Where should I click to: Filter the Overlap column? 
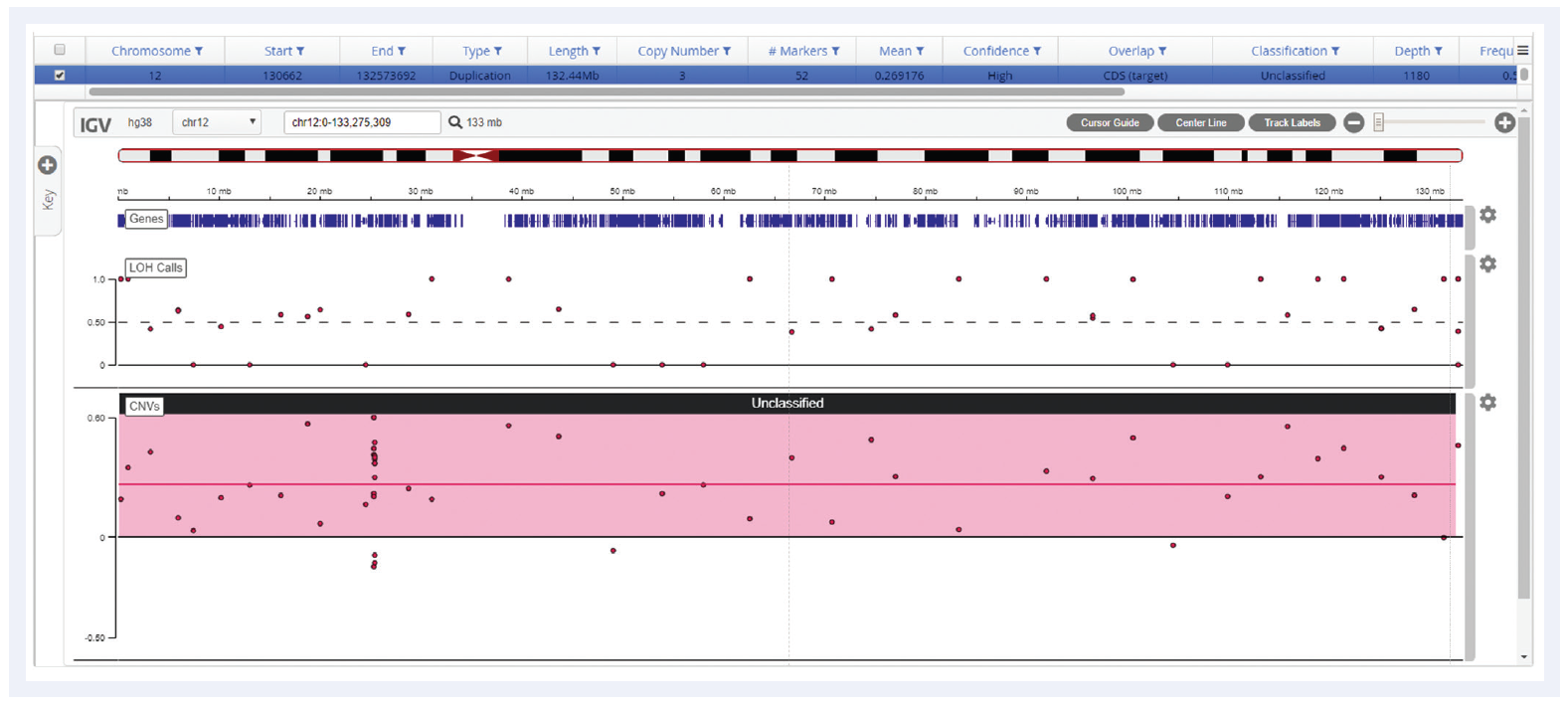click(x=1162, y=52)
